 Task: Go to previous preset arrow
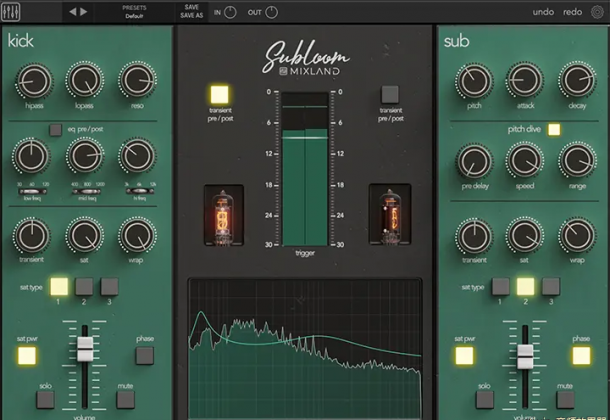[x=73, y=12]
